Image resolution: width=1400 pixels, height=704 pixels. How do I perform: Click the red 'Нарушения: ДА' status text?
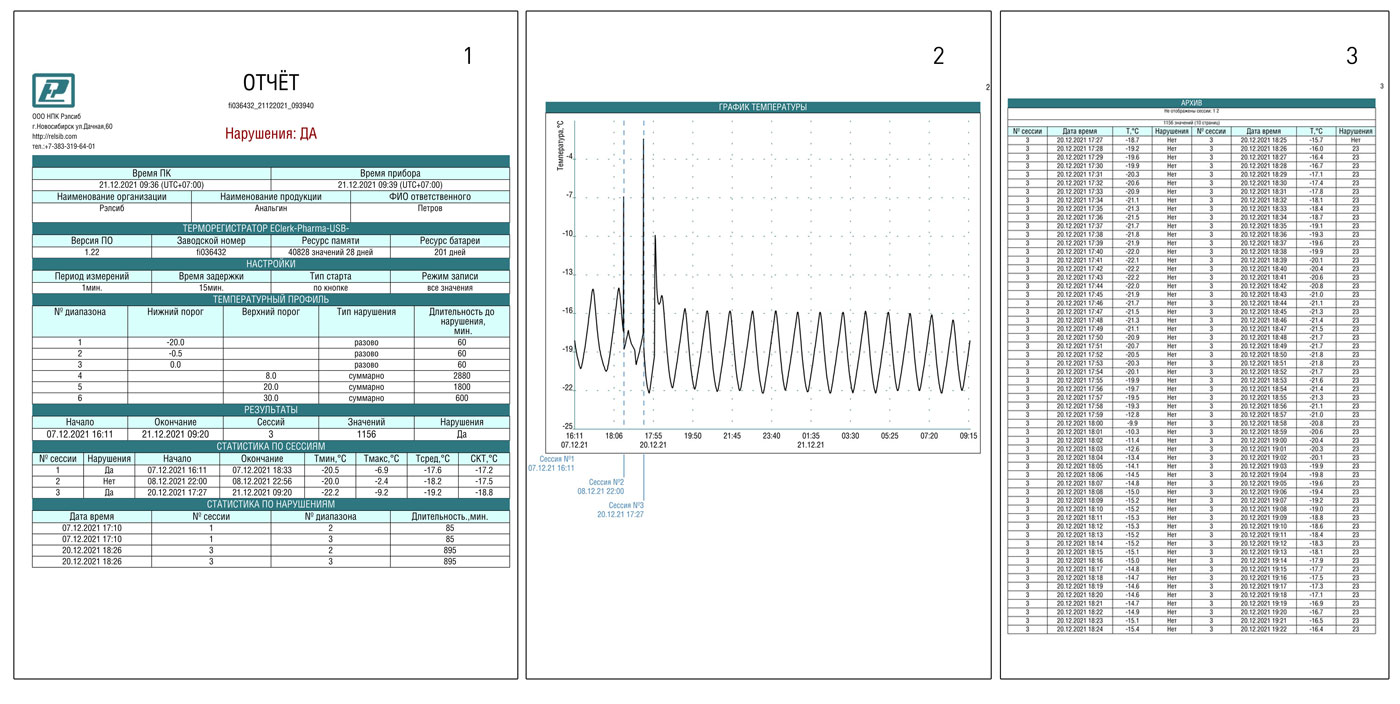pos(271,133)
